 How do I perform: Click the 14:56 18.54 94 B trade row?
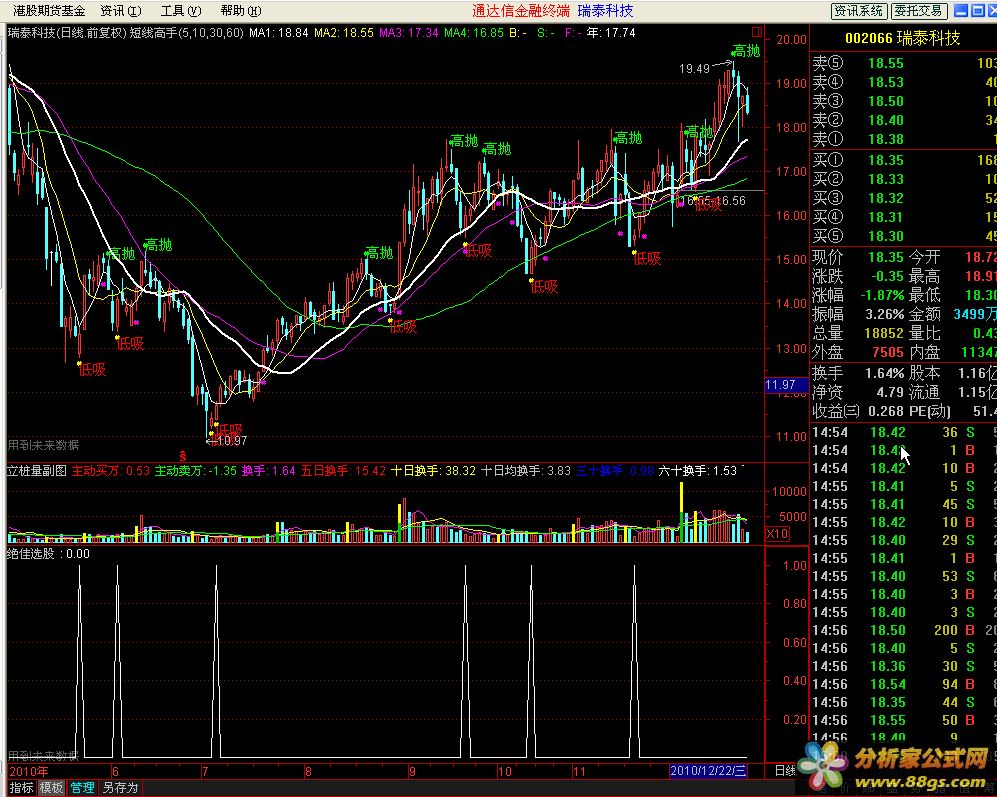904,684
